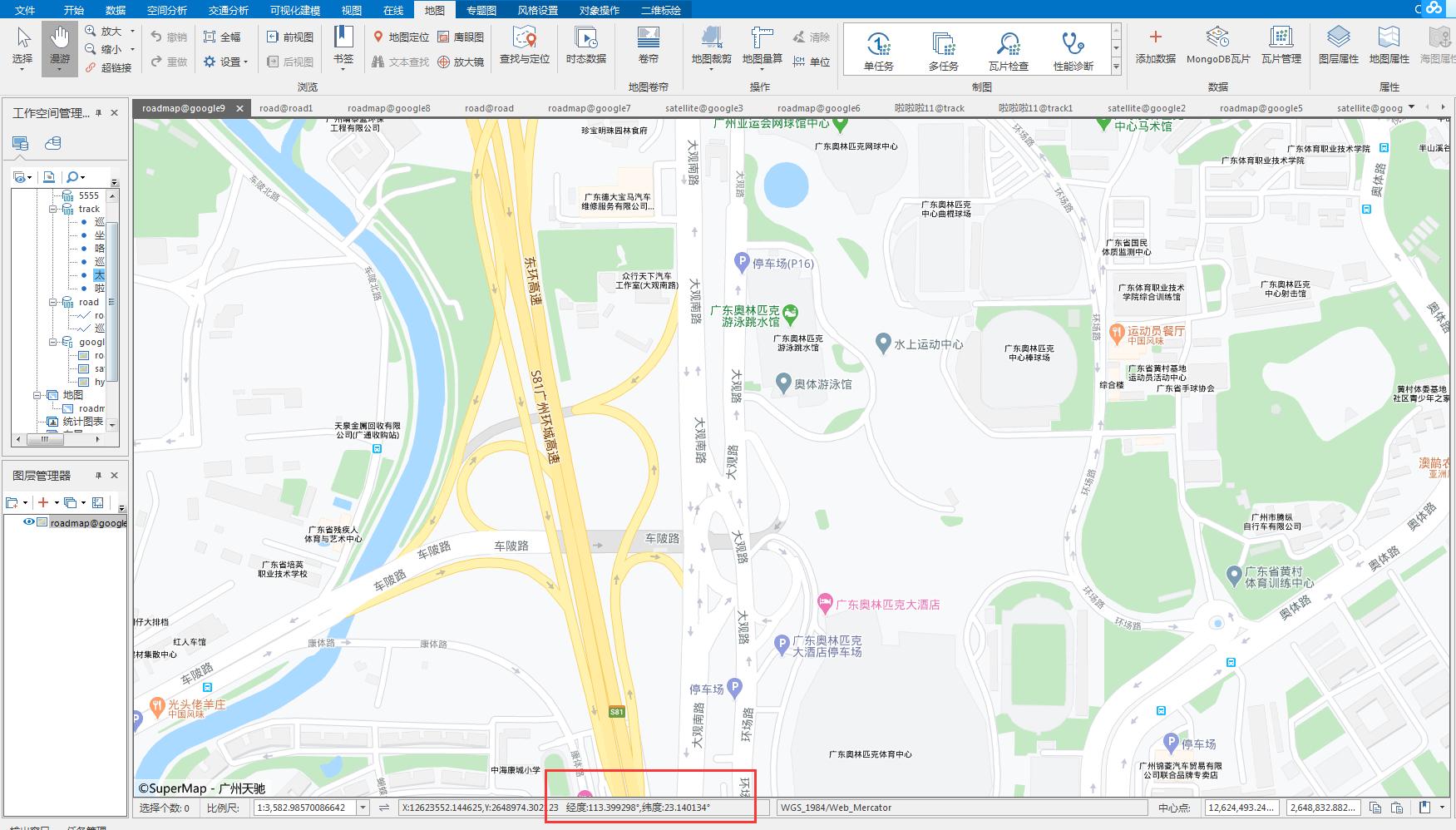Image resolution: width=1456 pixels, height=830 pixels.
Task: Activate the 卷帘 map swipe tool
Action: click(649, 46)
